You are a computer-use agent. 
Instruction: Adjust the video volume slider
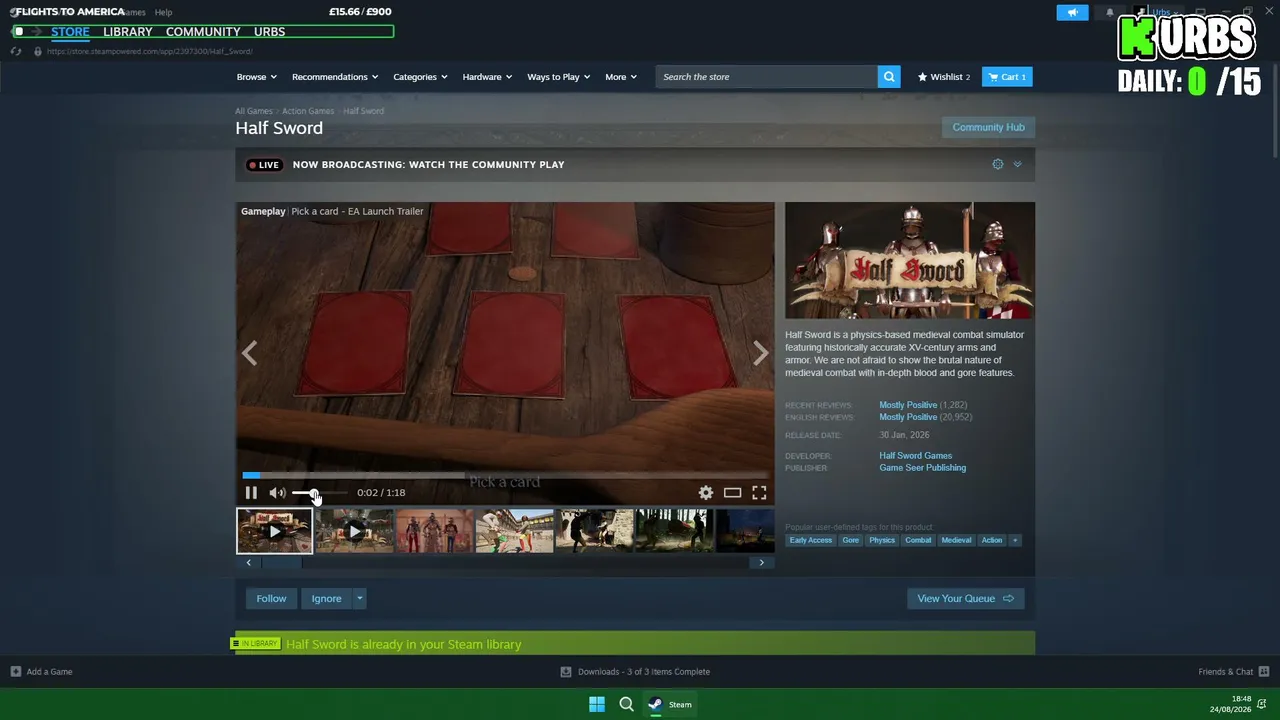(319, 492)
